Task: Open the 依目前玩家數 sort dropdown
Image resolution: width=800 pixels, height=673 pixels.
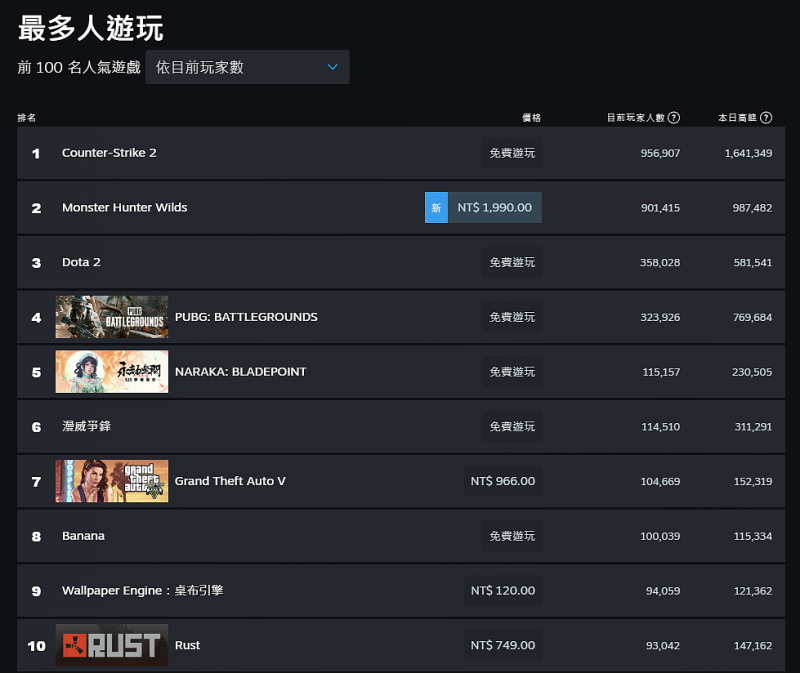Action: pyautogui.click(x=247, y=67)
